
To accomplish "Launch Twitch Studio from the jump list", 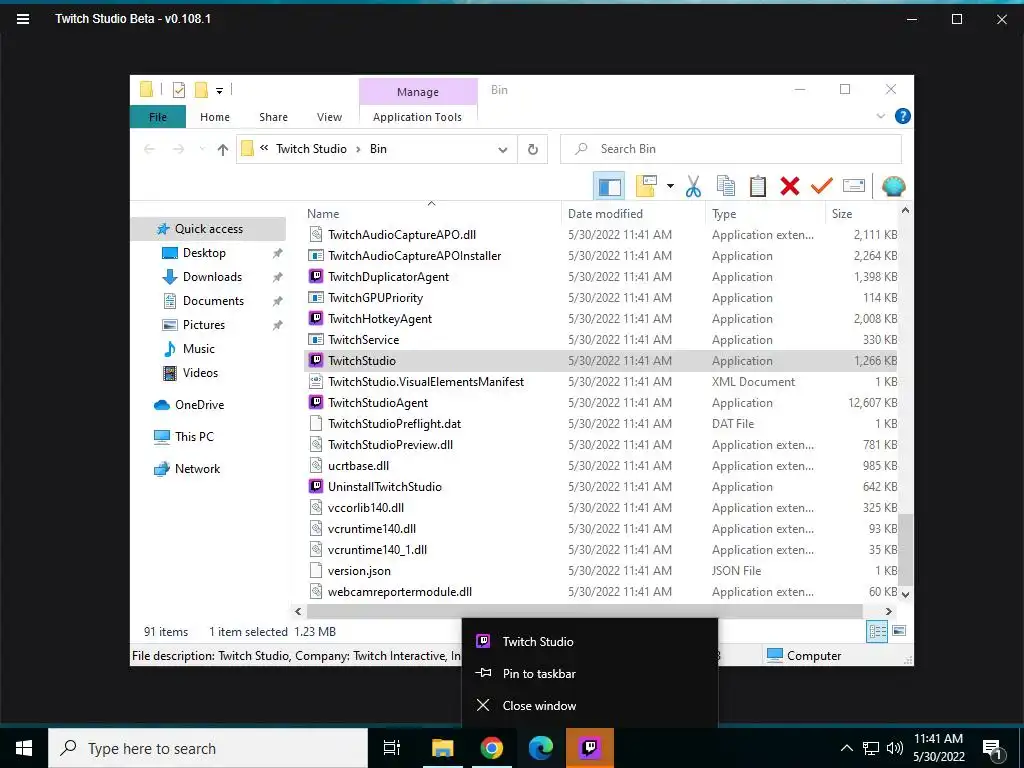I will point(589,641).
